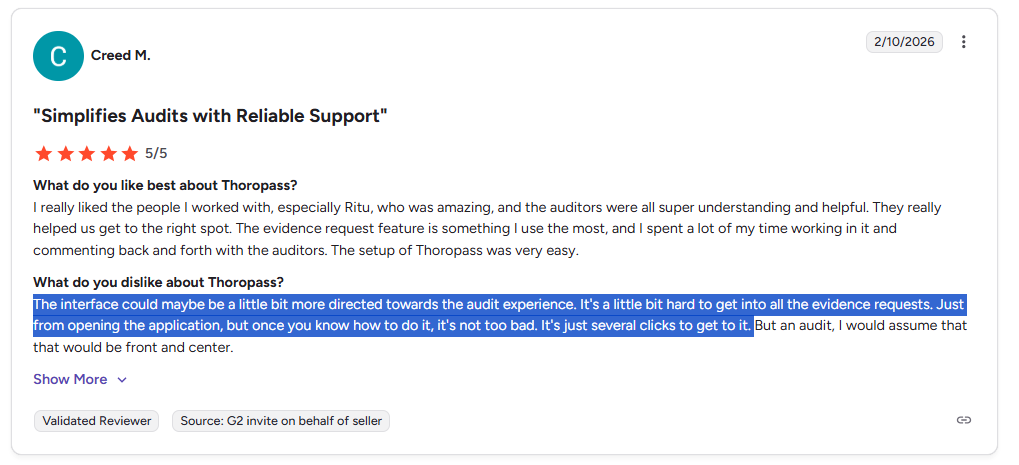Click the 5/5 rating score text
This screenshot has height=465, width=1019.
(156, 154)
